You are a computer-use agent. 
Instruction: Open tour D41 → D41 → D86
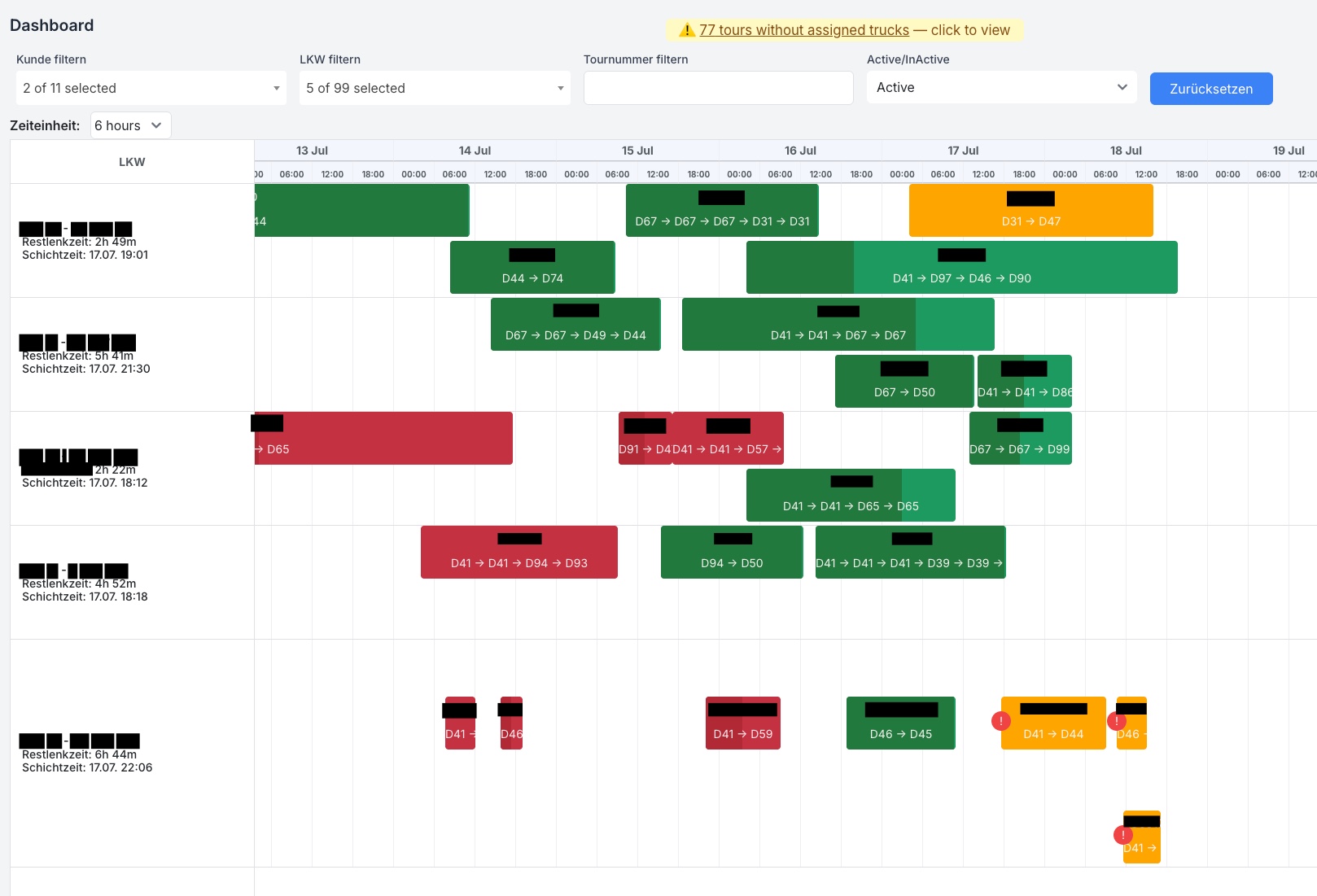point(1025,381)
